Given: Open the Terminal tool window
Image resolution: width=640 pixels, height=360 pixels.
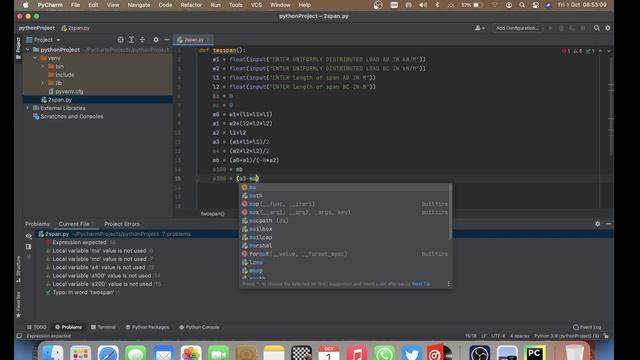Looking at the screenshot, I should point(103,327).
